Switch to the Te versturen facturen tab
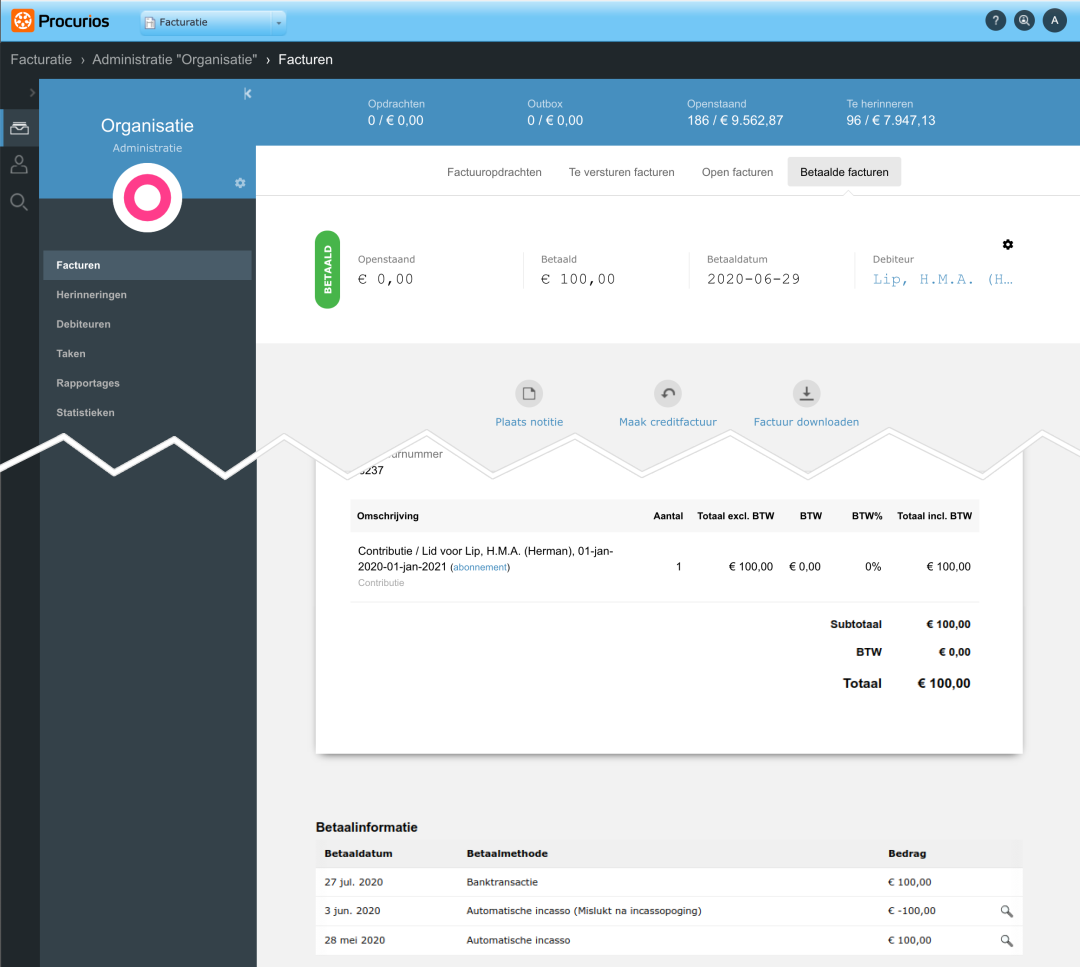 point(621,172)
